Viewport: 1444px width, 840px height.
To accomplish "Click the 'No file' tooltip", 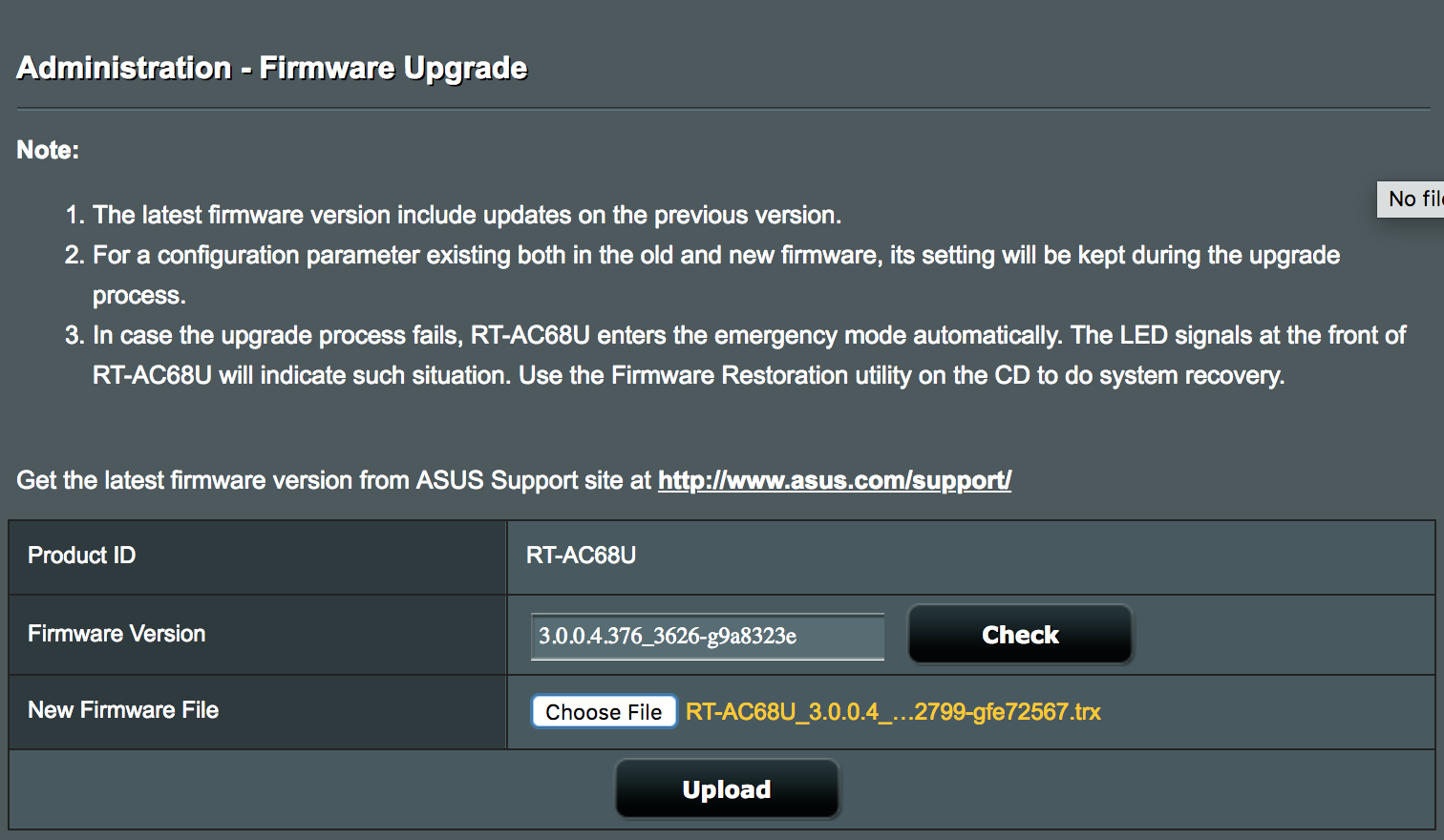I will pyautogui.click(x=1412, y=199).
